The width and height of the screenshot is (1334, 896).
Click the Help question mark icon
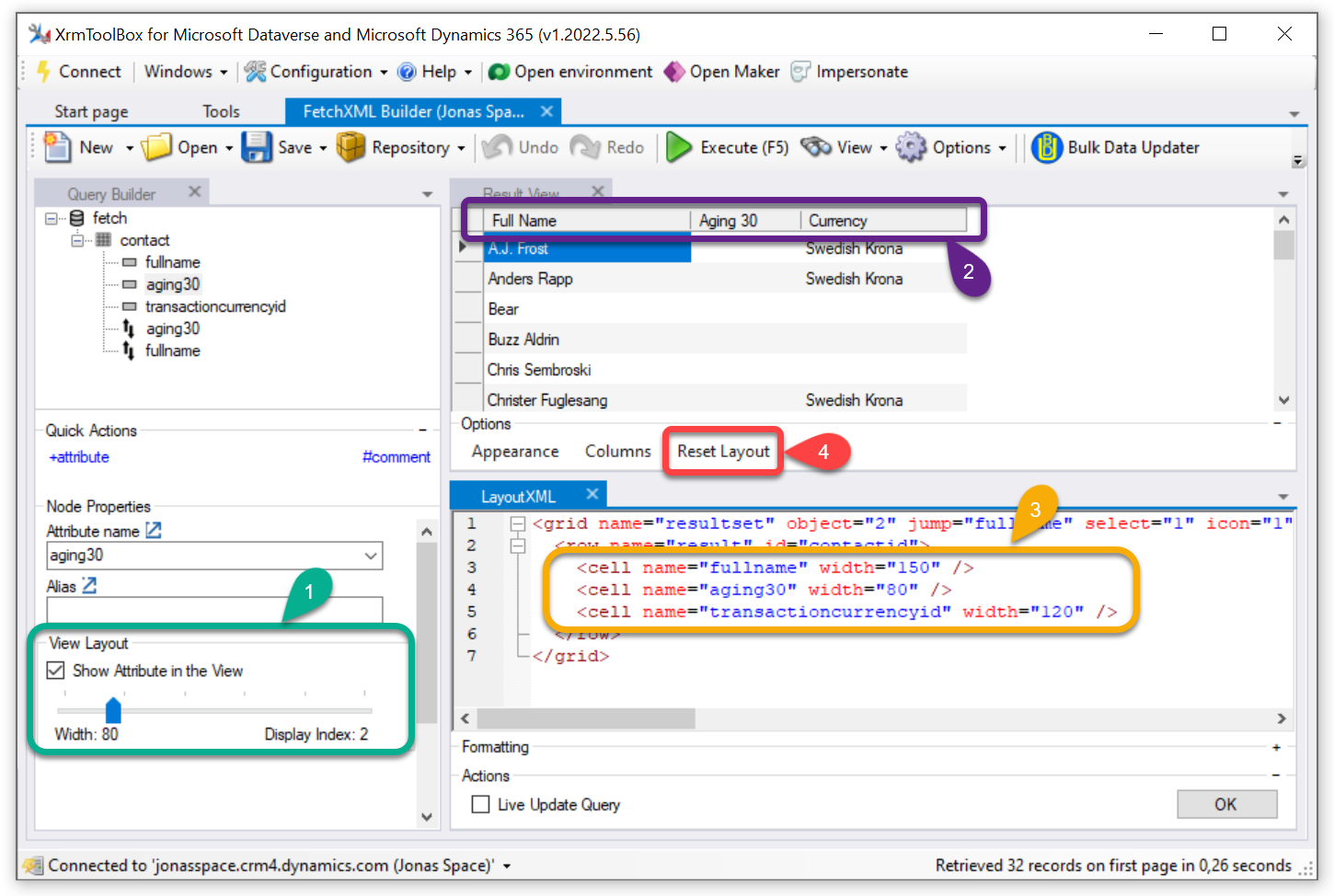click(407, 72)
